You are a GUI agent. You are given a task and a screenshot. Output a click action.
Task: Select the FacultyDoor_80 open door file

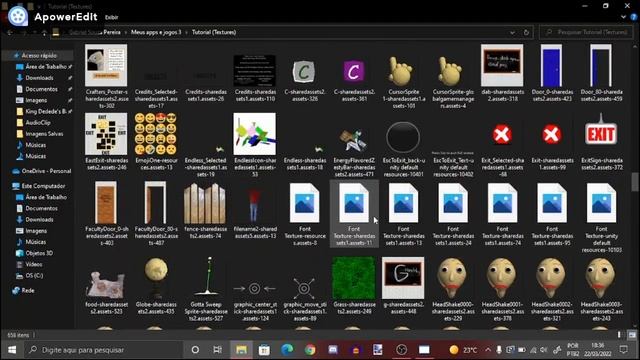point(156,203)
